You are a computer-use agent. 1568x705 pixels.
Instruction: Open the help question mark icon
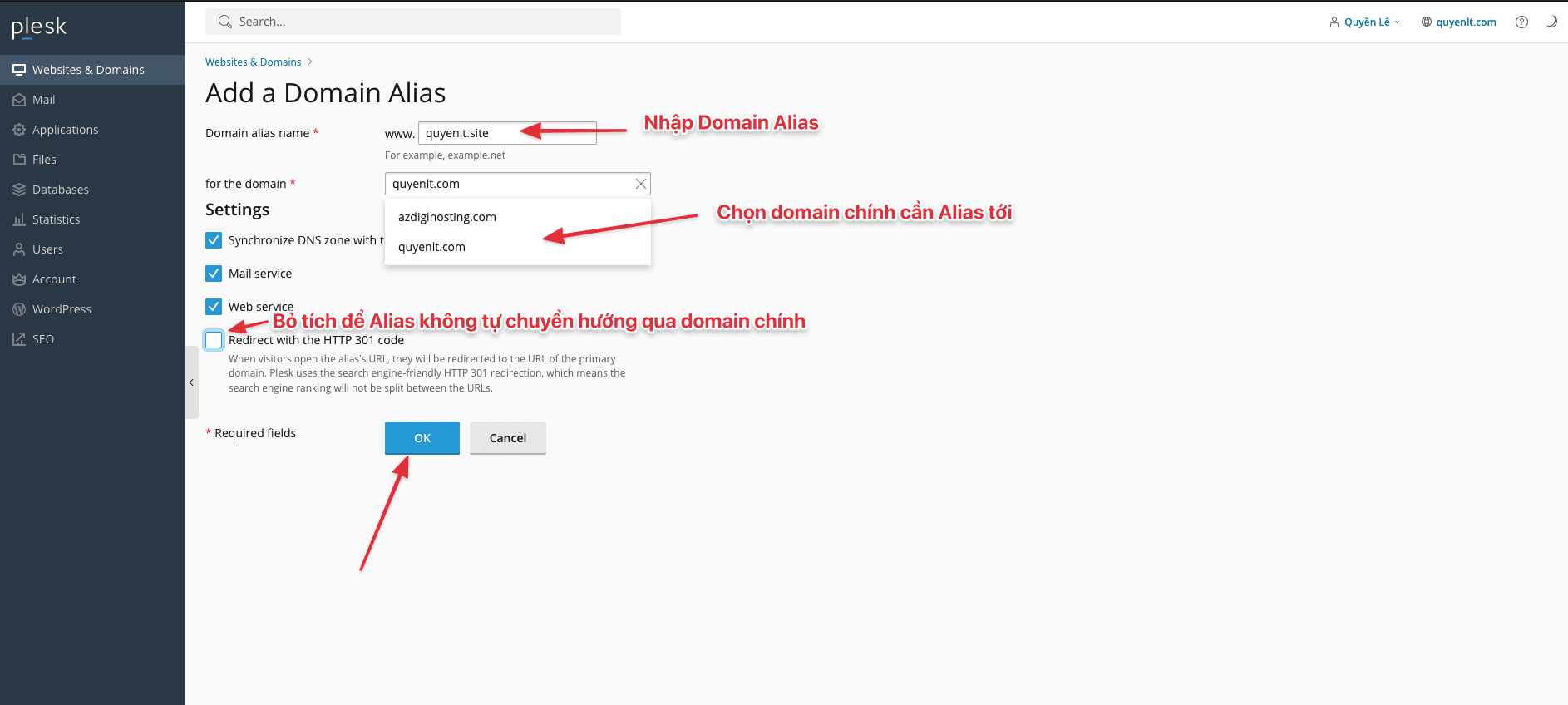[1521, 22]
